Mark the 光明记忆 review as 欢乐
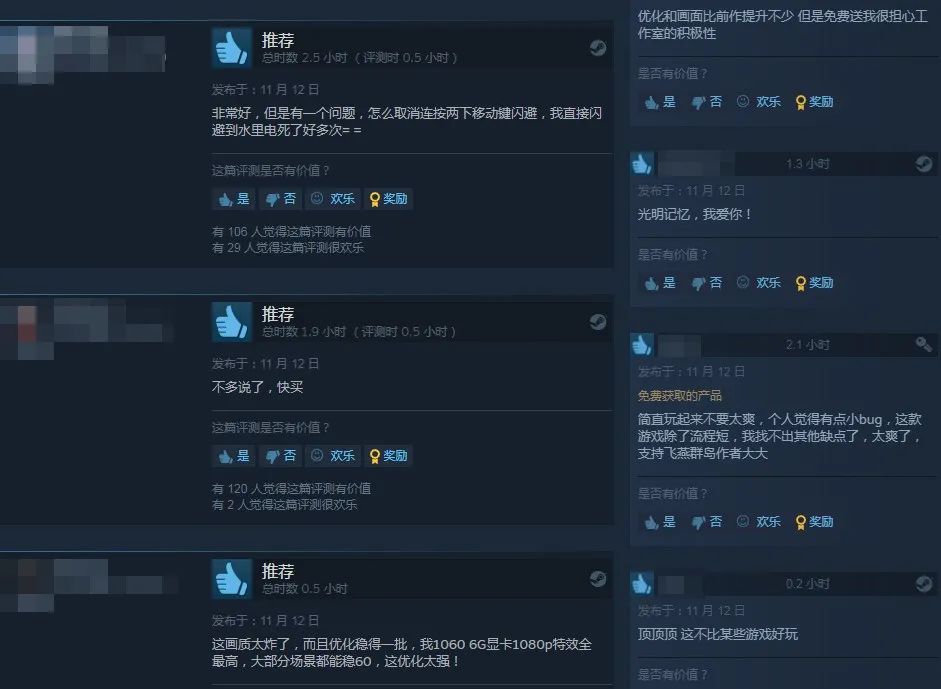 (x=759, y=283)
